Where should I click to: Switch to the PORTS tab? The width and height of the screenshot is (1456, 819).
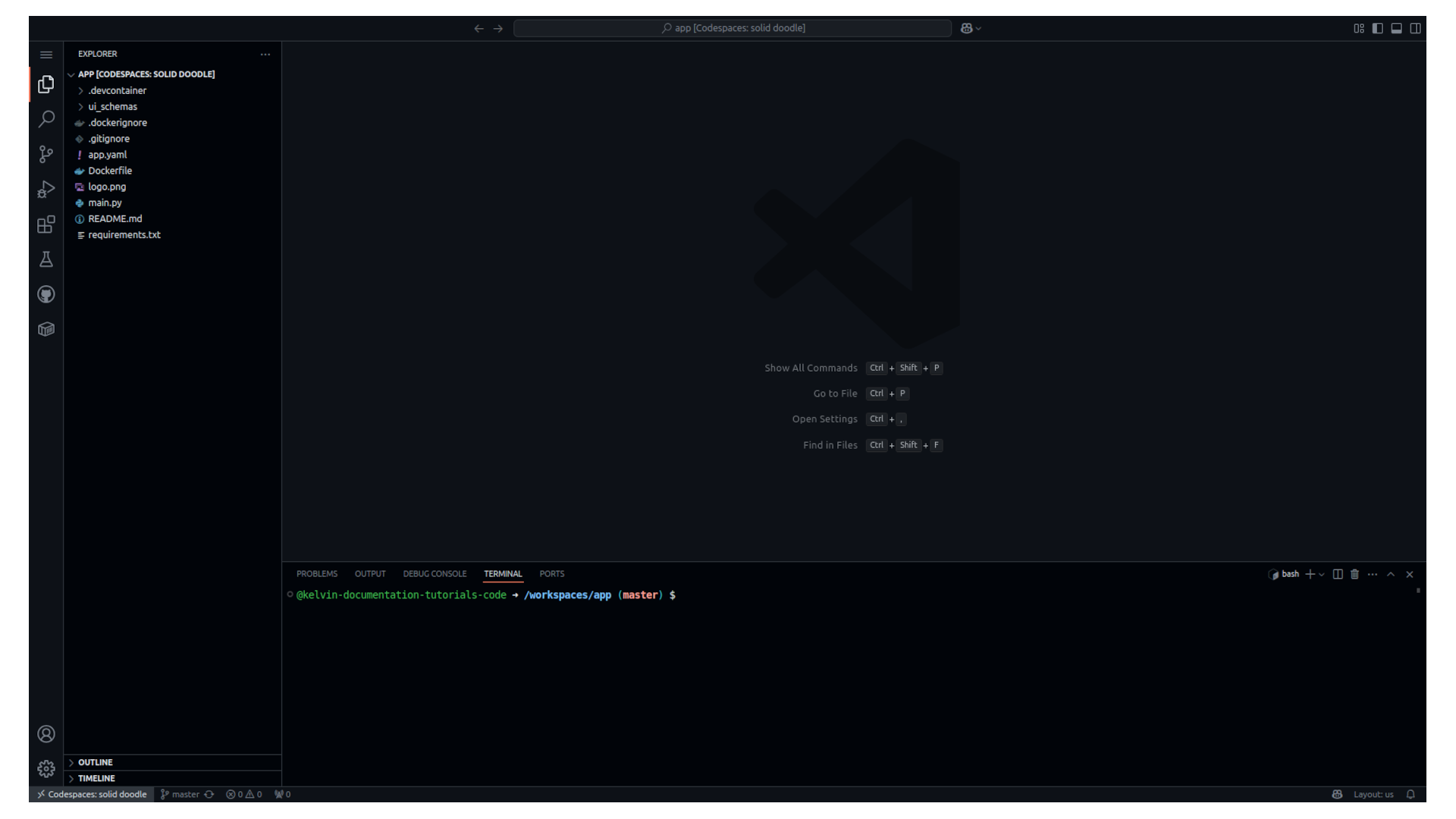coord(551,574)
